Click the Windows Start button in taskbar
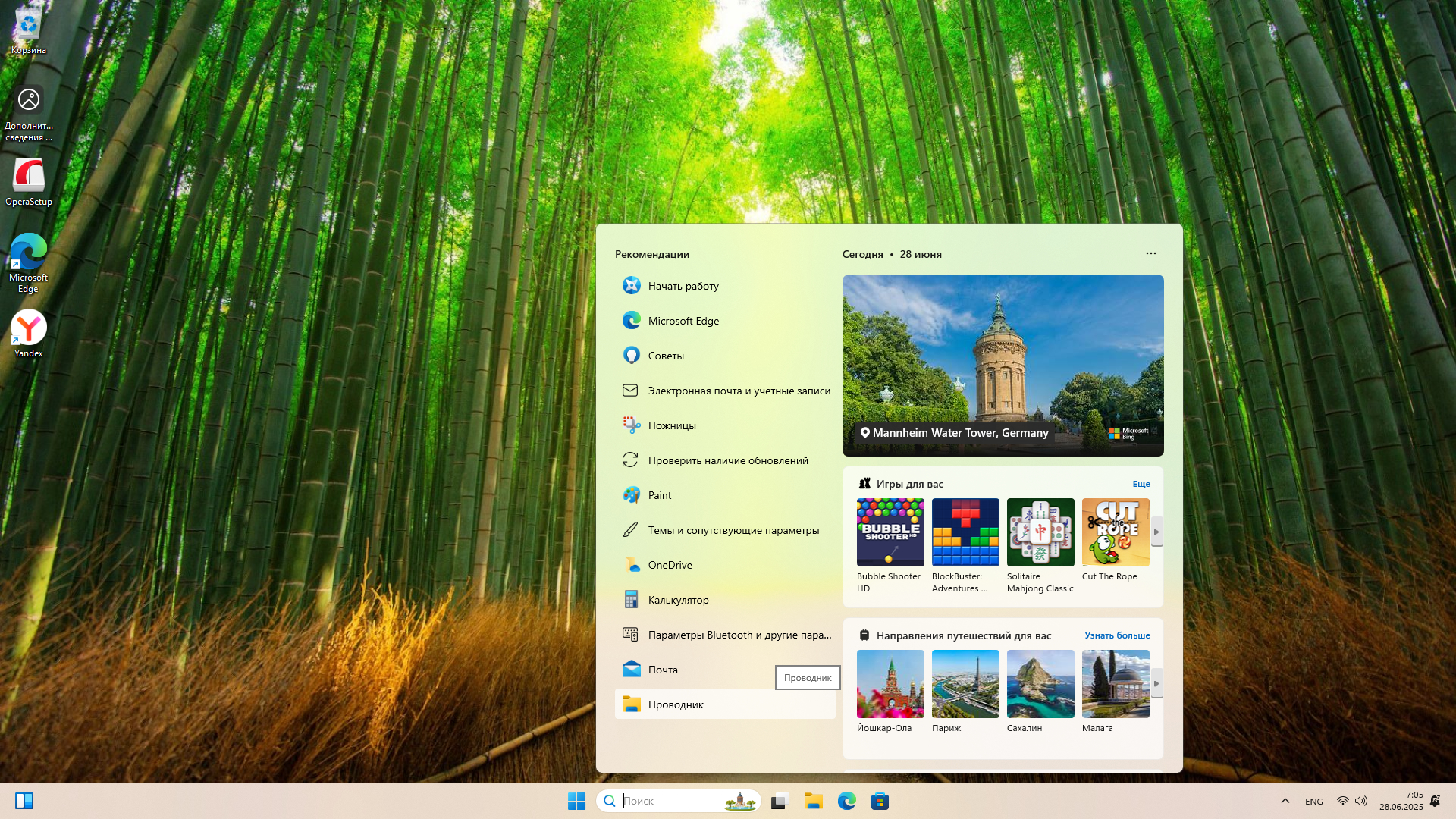The height and width of the screenshot is (819, 1456). pyautogui.click(x=576, y=801)
